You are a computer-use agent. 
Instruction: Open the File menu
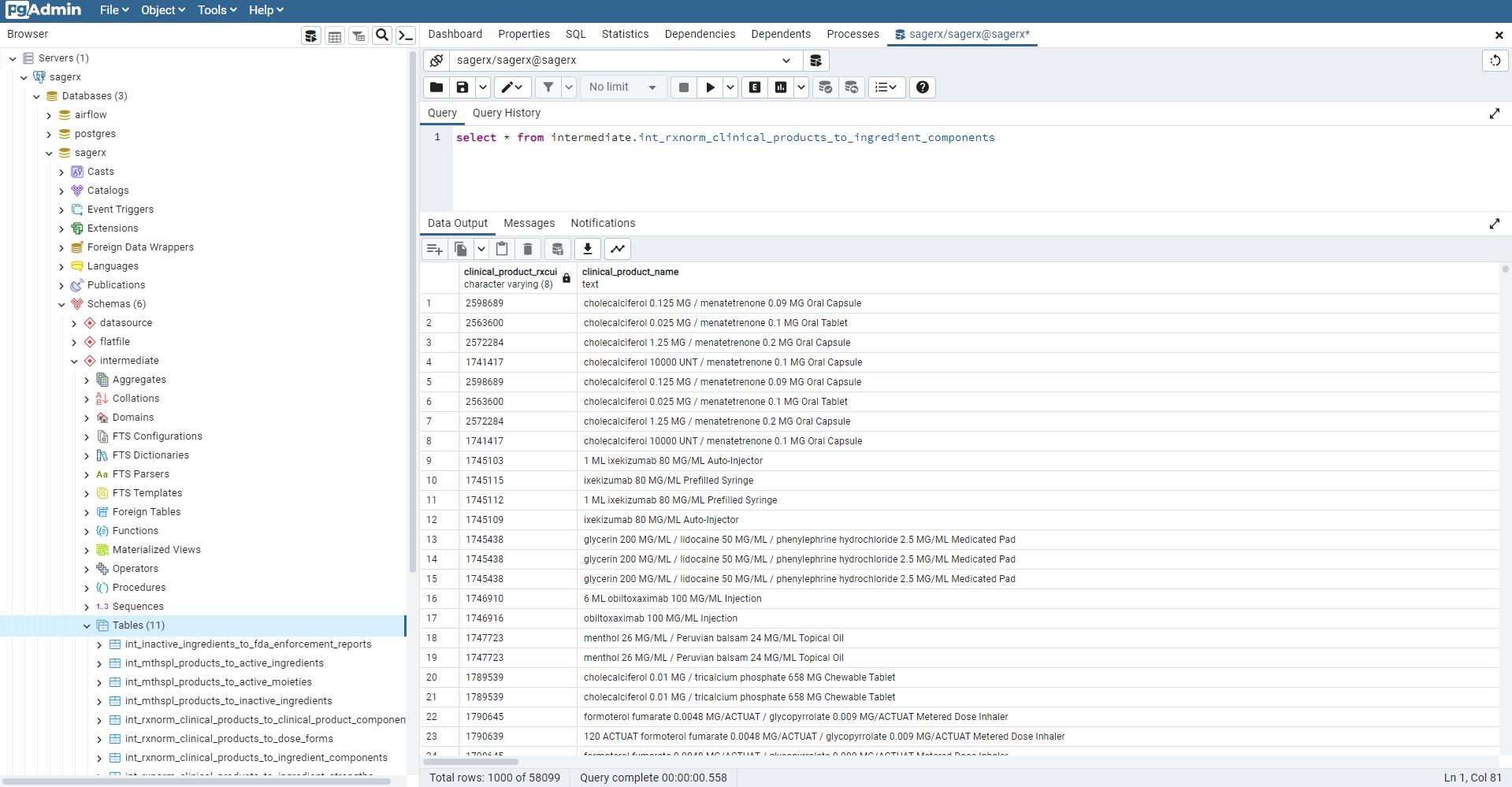tap(114, 10)
